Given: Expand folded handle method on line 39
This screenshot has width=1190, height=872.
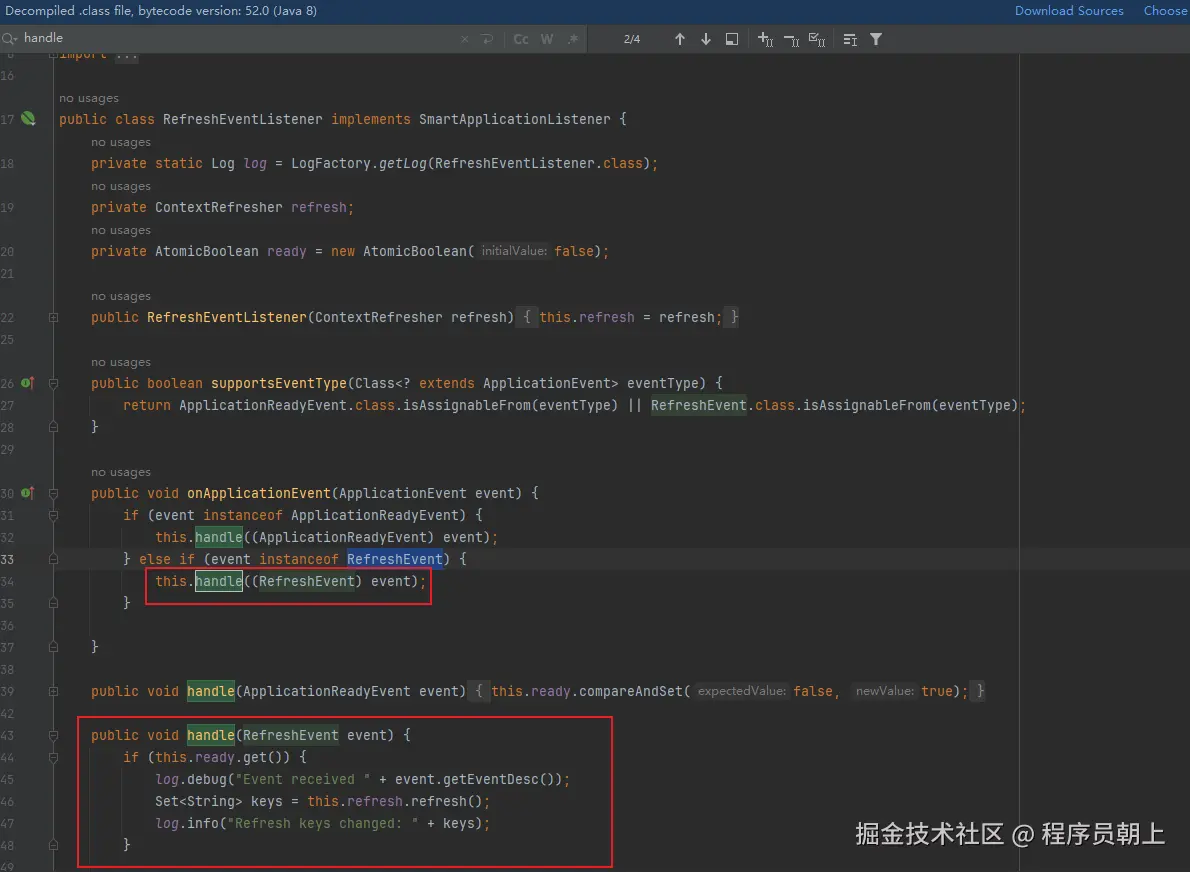Looking at the screenshot, I should (x=53, y=691).
